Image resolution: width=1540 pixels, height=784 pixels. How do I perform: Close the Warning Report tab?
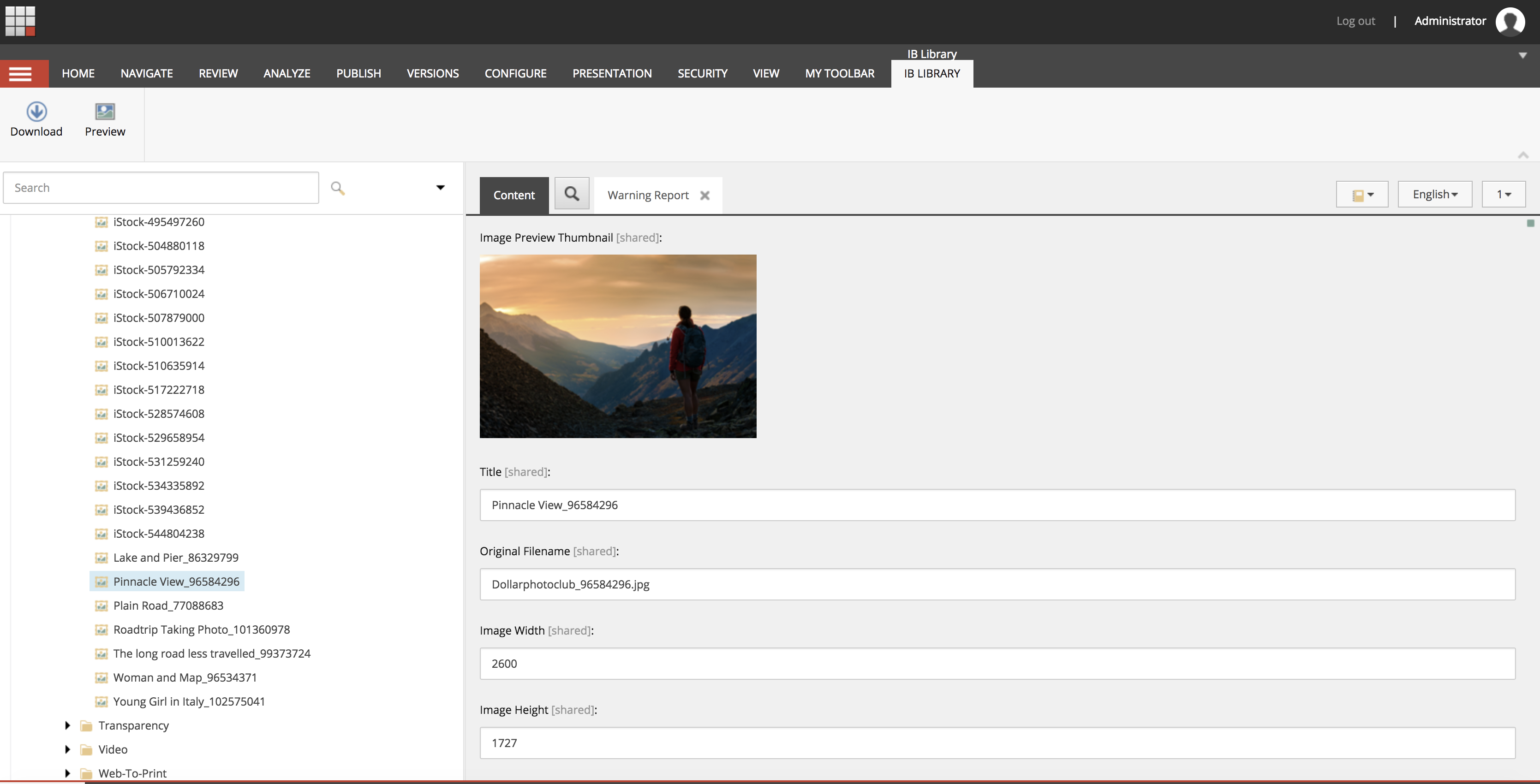[x=705, y=196]
